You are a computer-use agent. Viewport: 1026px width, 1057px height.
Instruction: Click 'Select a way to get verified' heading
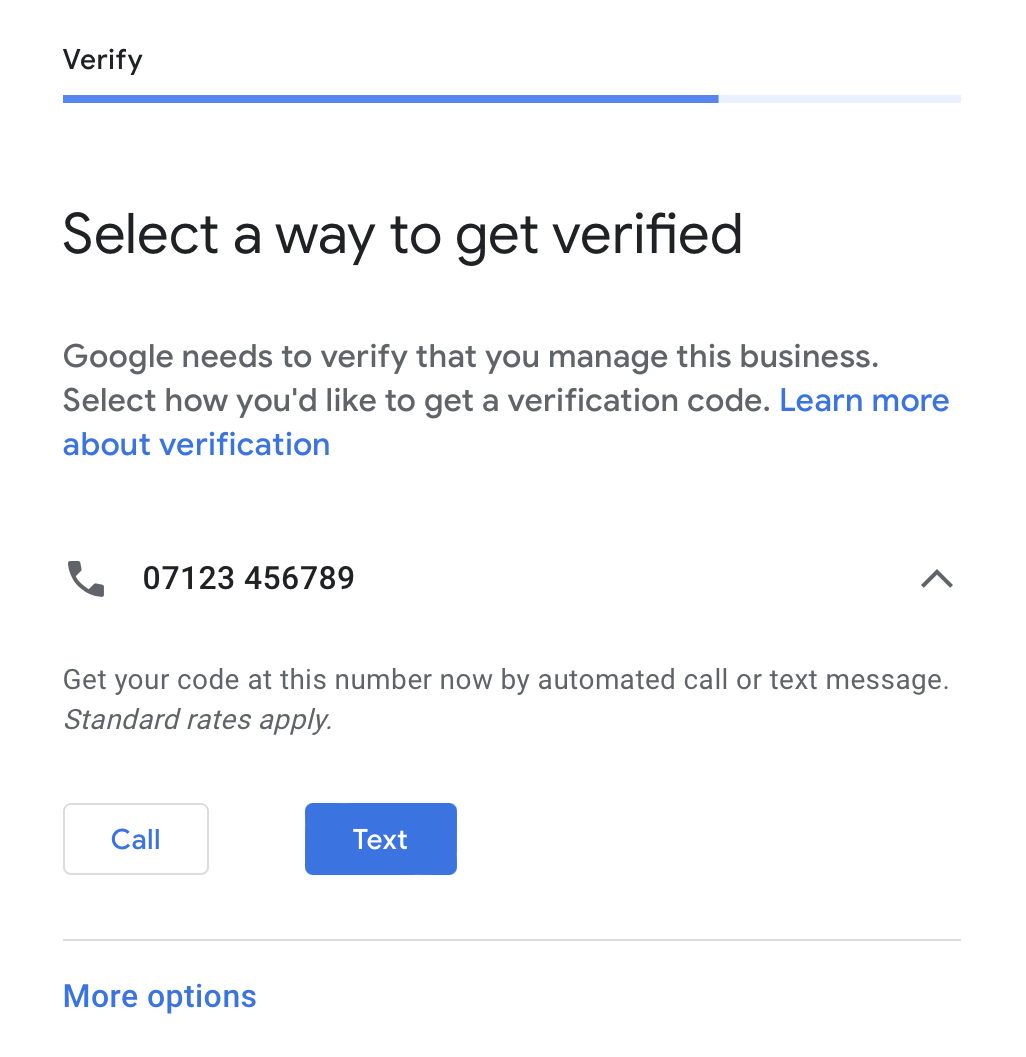402,235
